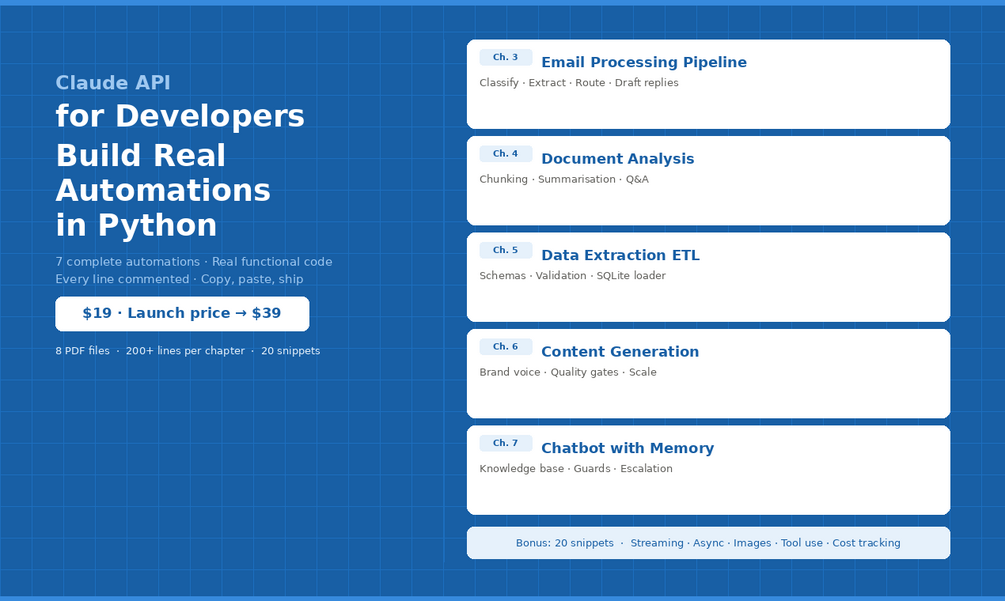This screenshot has width=1005, height=601.
Task: Click the '8 PDF files' text
Action: [x=82, y=351]
